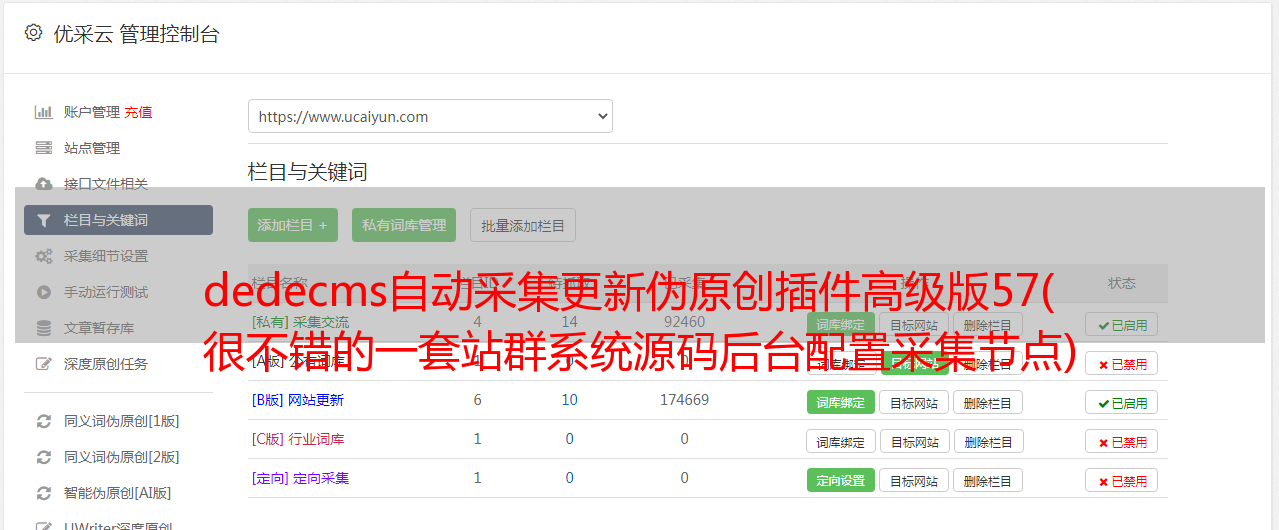The image size is (1279, 530).
Task: Click 批量添加栏目 button
Action: coord(523,225)
